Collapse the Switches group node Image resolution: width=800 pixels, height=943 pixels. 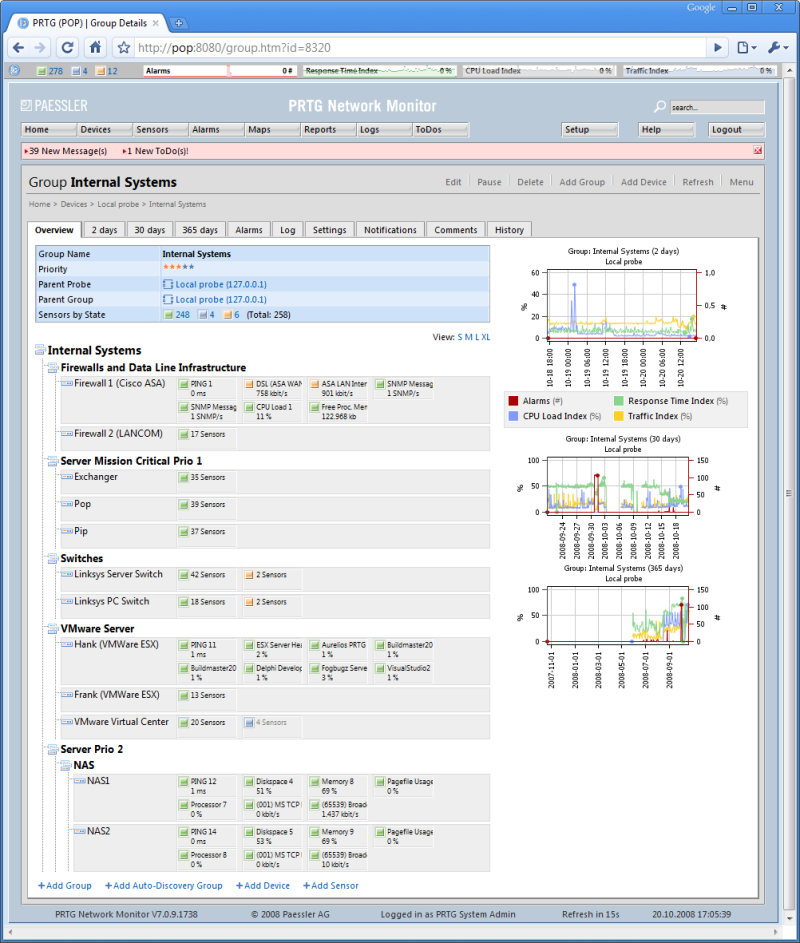pos(53,559)
